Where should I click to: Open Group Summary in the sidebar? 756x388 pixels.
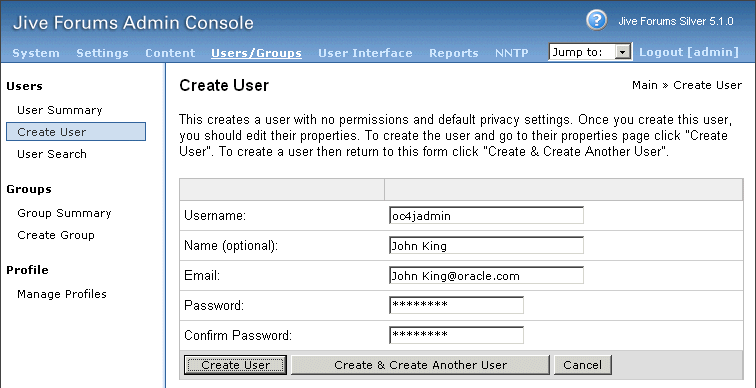(x=64, y=213)
